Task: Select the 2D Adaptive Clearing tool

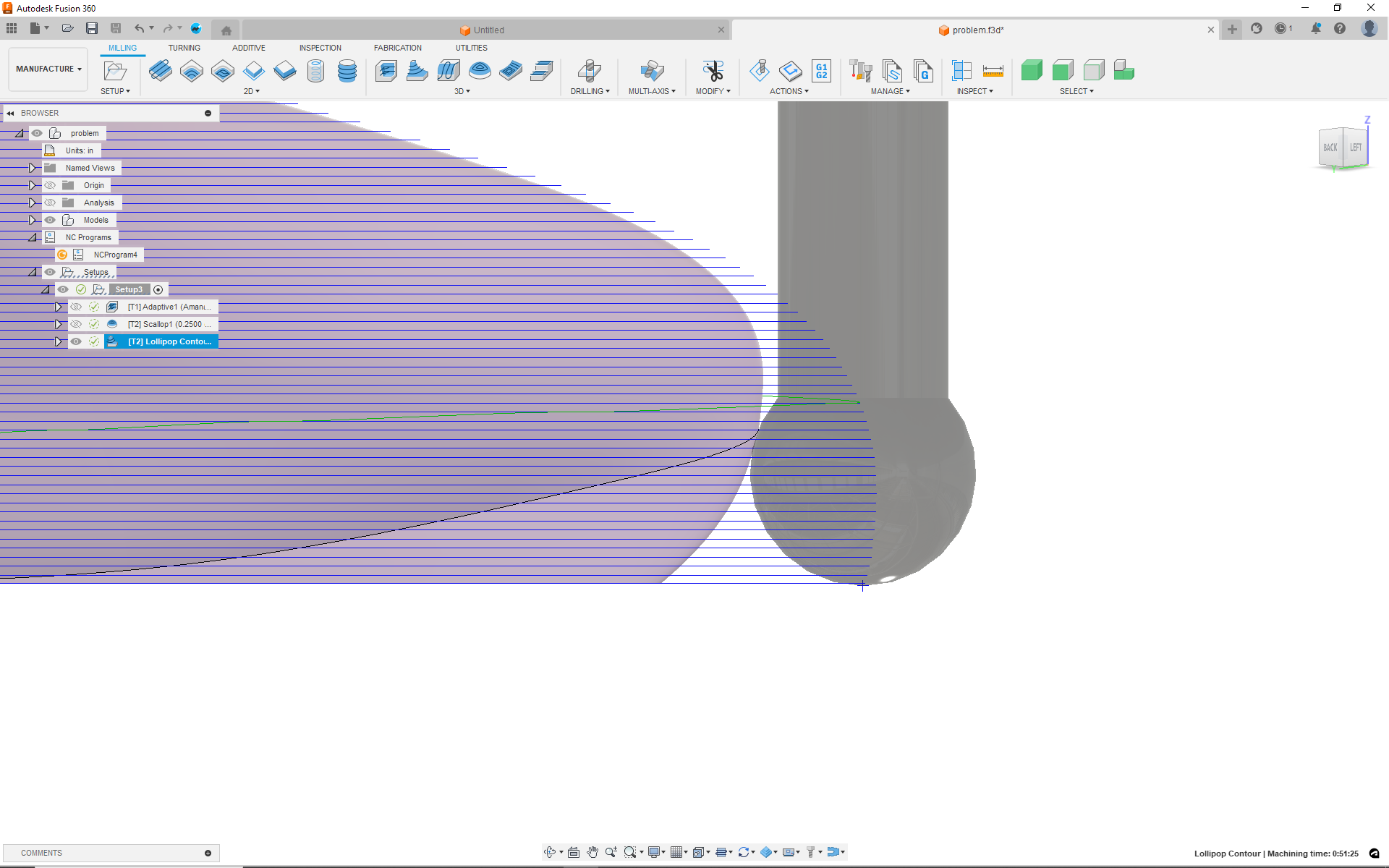Action: 191,72
